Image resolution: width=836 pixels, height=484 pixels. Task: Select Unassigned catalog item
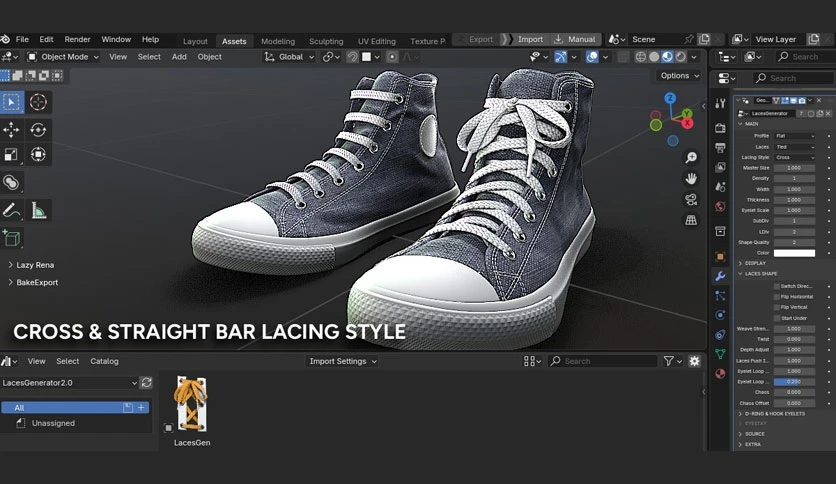[53, 423]
